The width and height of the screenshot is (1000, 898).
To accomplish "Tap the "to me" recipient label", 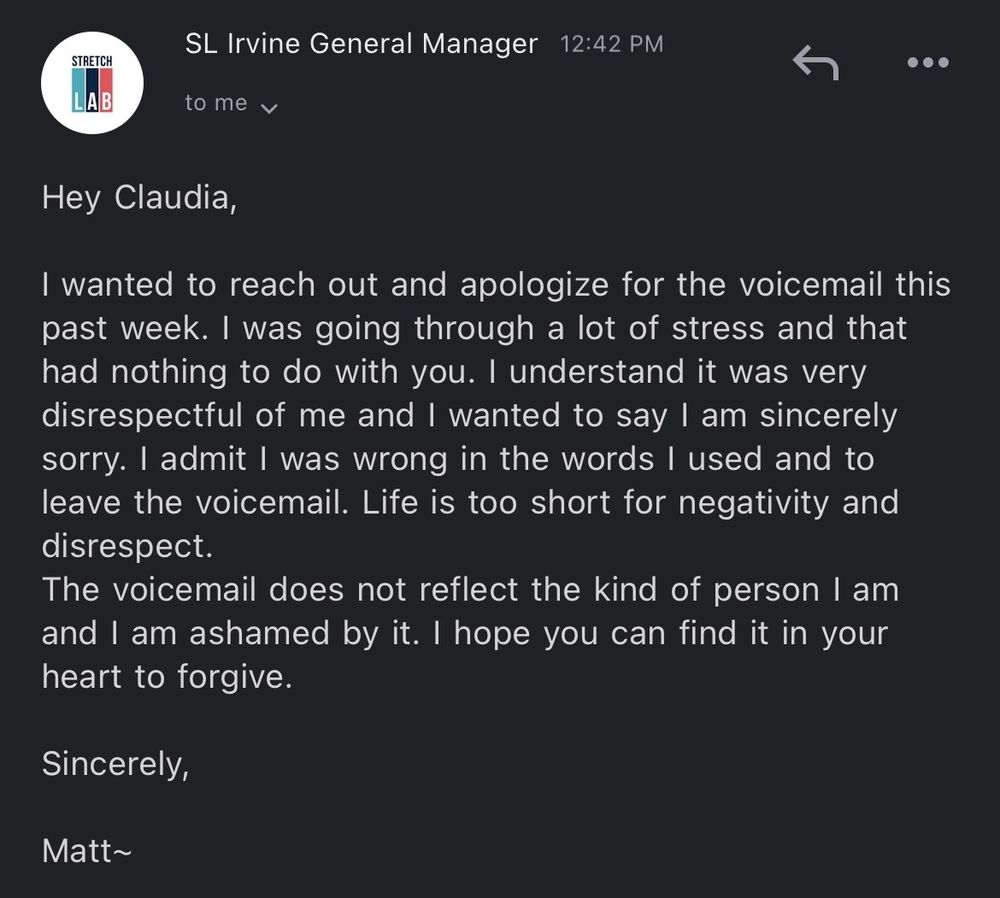I will (x=216, y=103).
